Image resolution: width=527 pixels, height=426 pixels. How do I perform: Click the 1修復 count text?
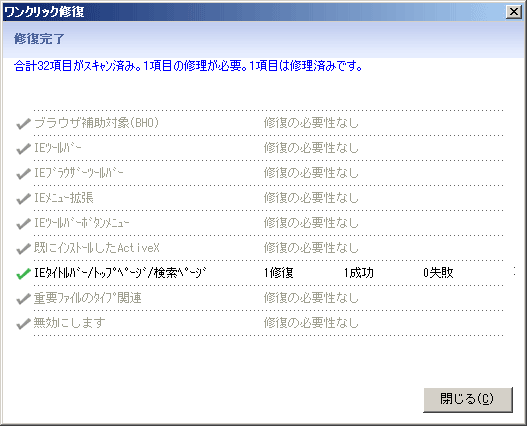[x=278, y=273]
